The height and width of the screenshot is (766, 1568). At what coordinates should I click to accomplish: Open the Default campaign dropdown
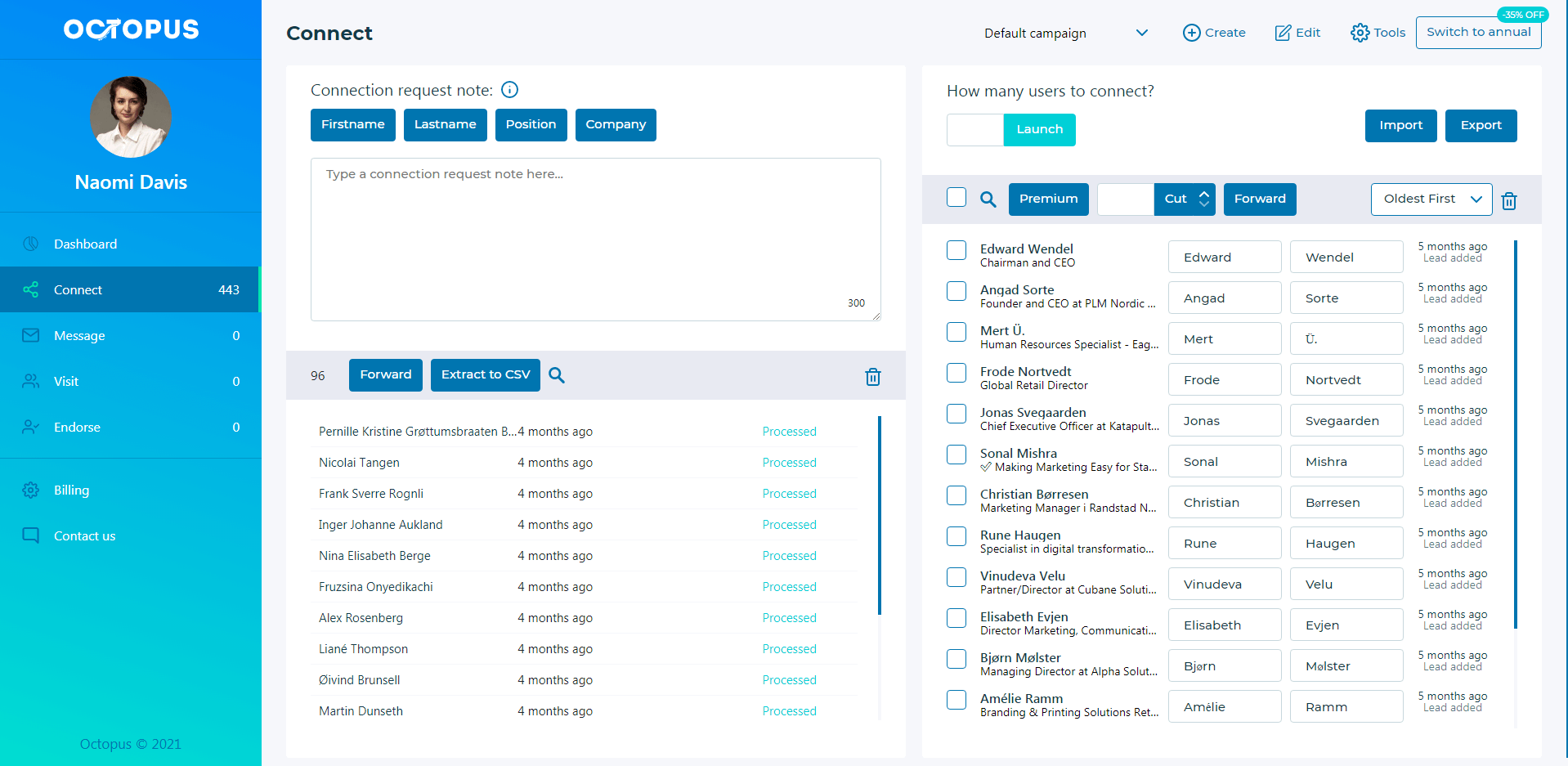coord(1063,33)
